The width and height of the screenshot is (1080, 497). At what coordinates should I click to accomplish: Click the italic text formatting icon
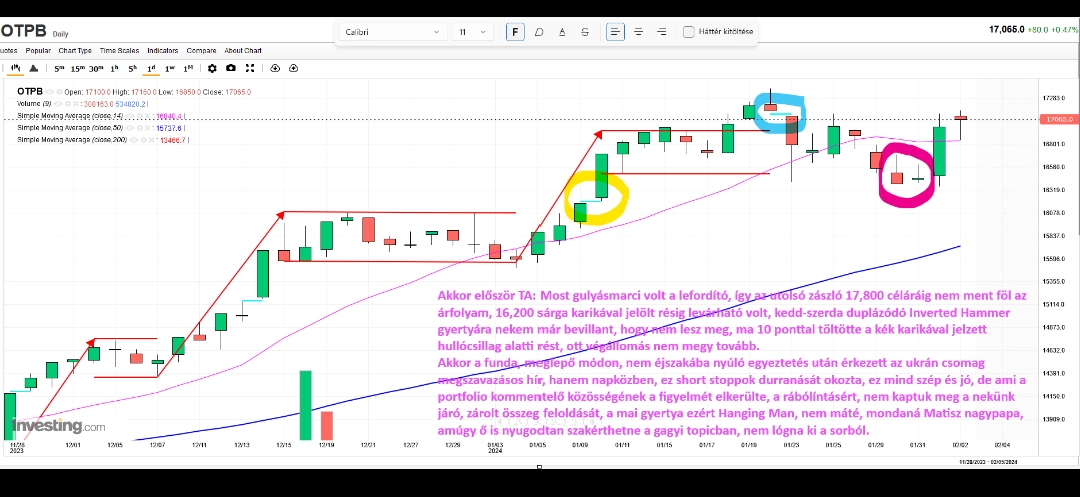pos(539,32)
